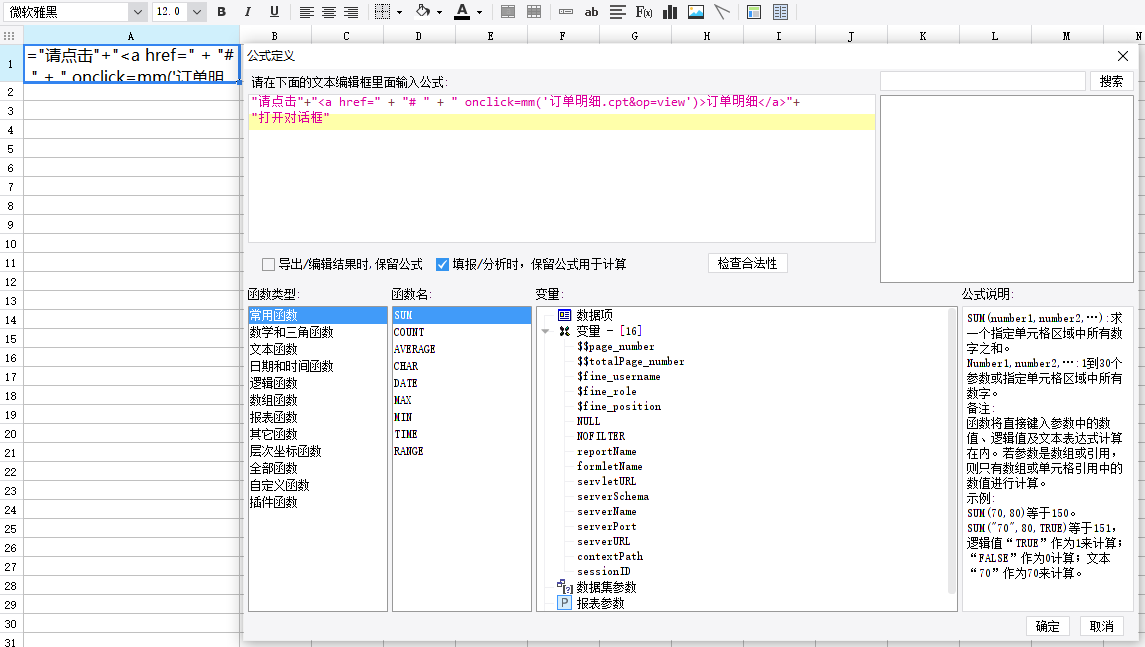
Task: Insert plain text 'ab' icon
Action: [591, 12]
